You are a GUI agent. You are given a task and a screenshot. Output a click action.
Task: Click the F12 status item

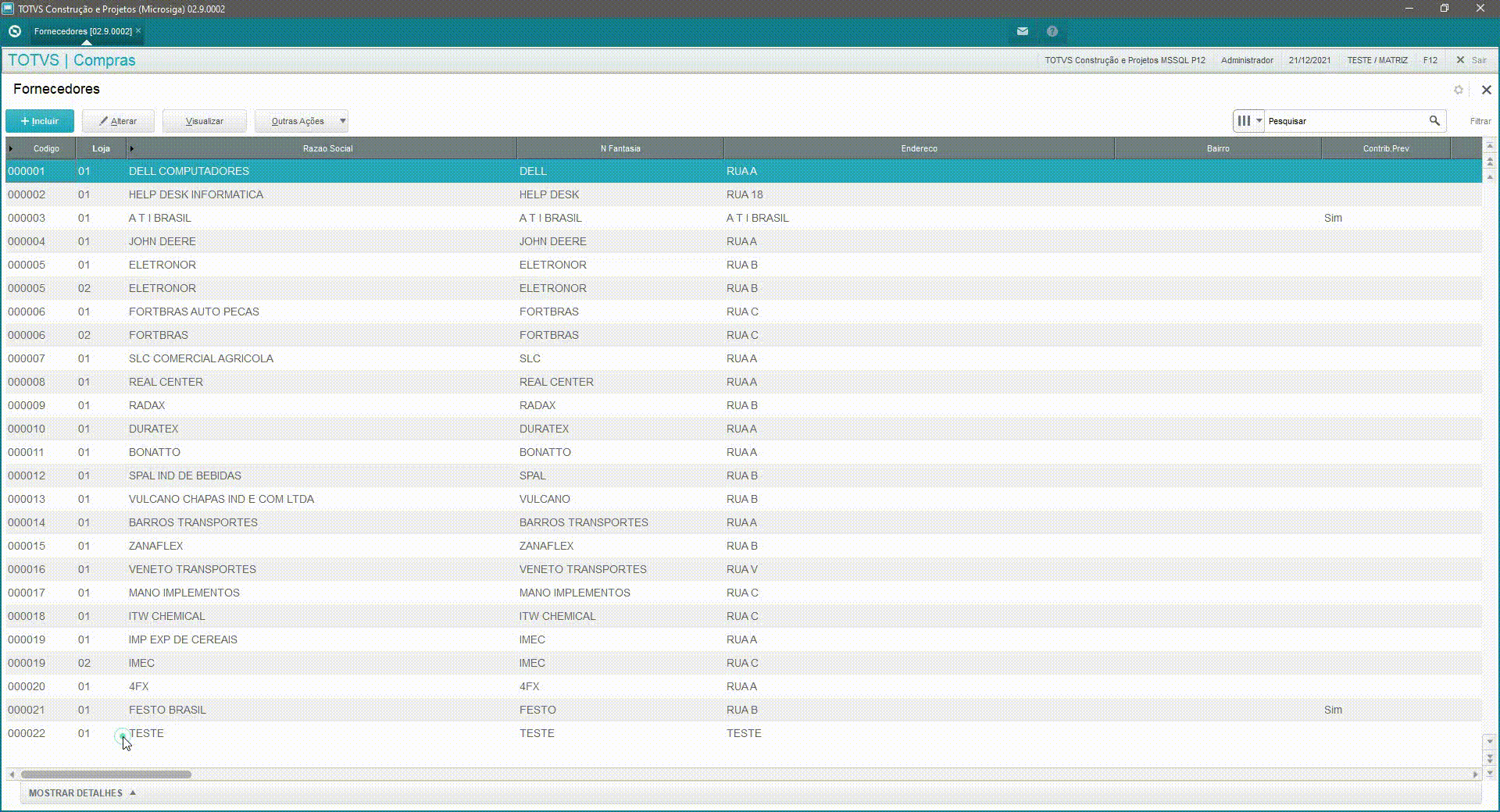(x=1430, y=60)
